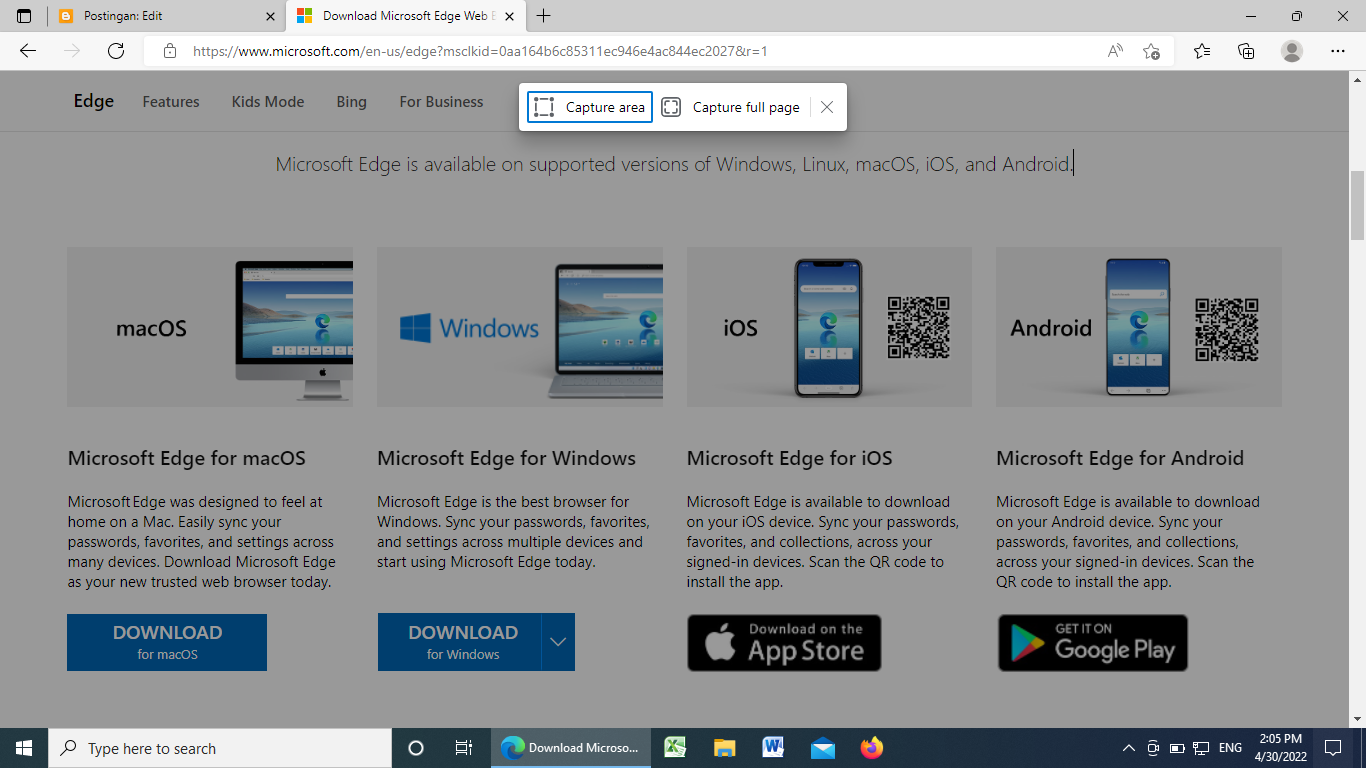Open the Kids Mode nav item
The height and width of the screenshot is (768, 1366).
(x=268, y=102)
